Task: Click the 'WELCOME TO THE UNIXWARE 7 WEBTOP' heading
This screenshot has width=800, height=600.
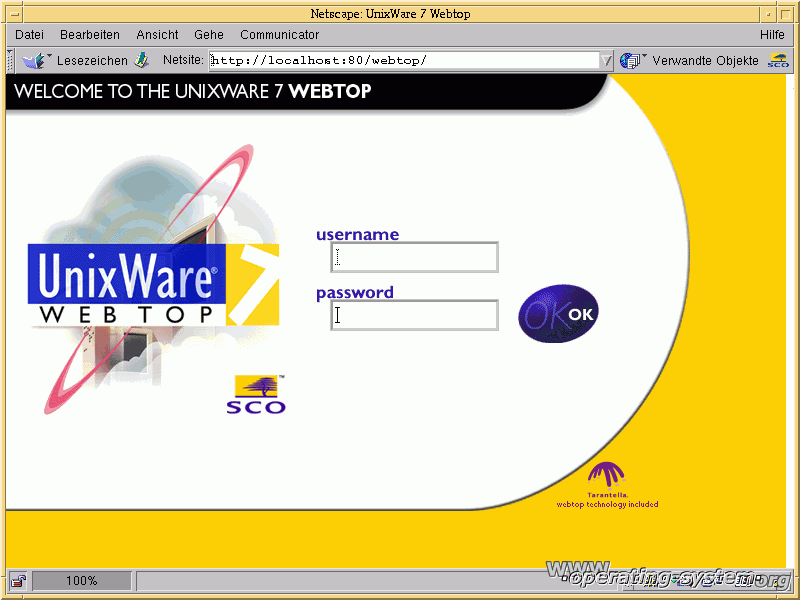Action: (x=193, y=91)
